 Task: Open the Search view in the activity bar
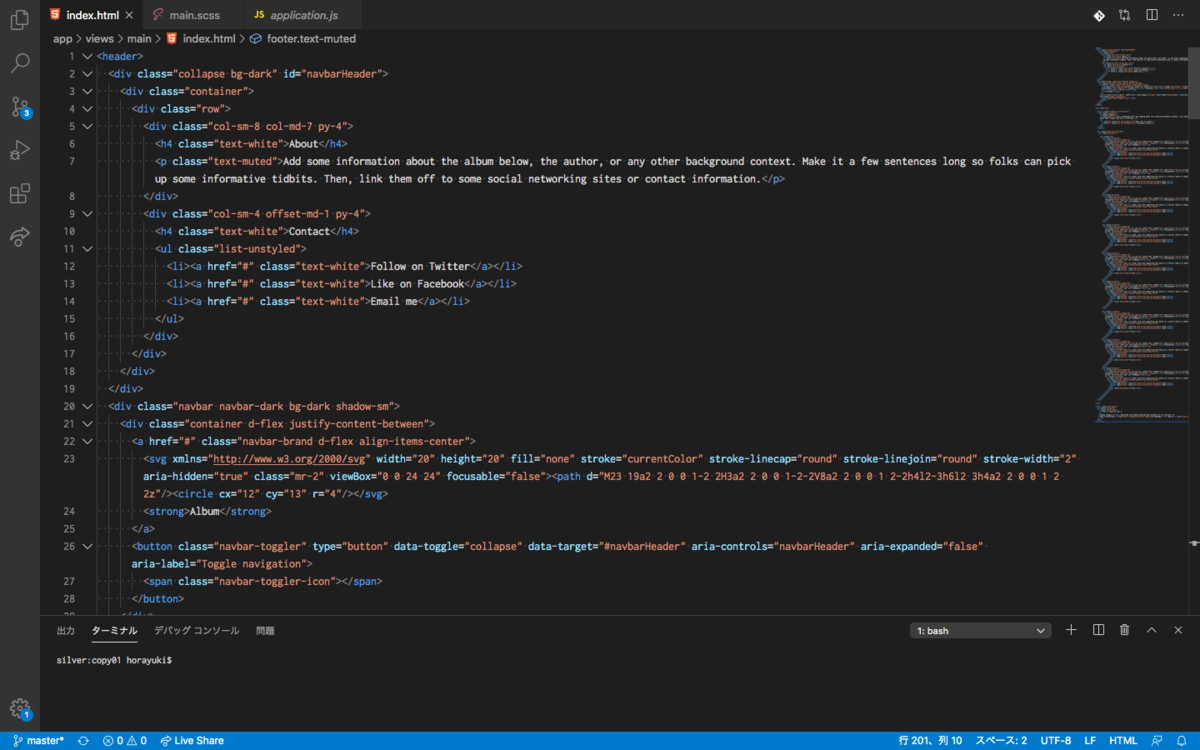point(19,63)
